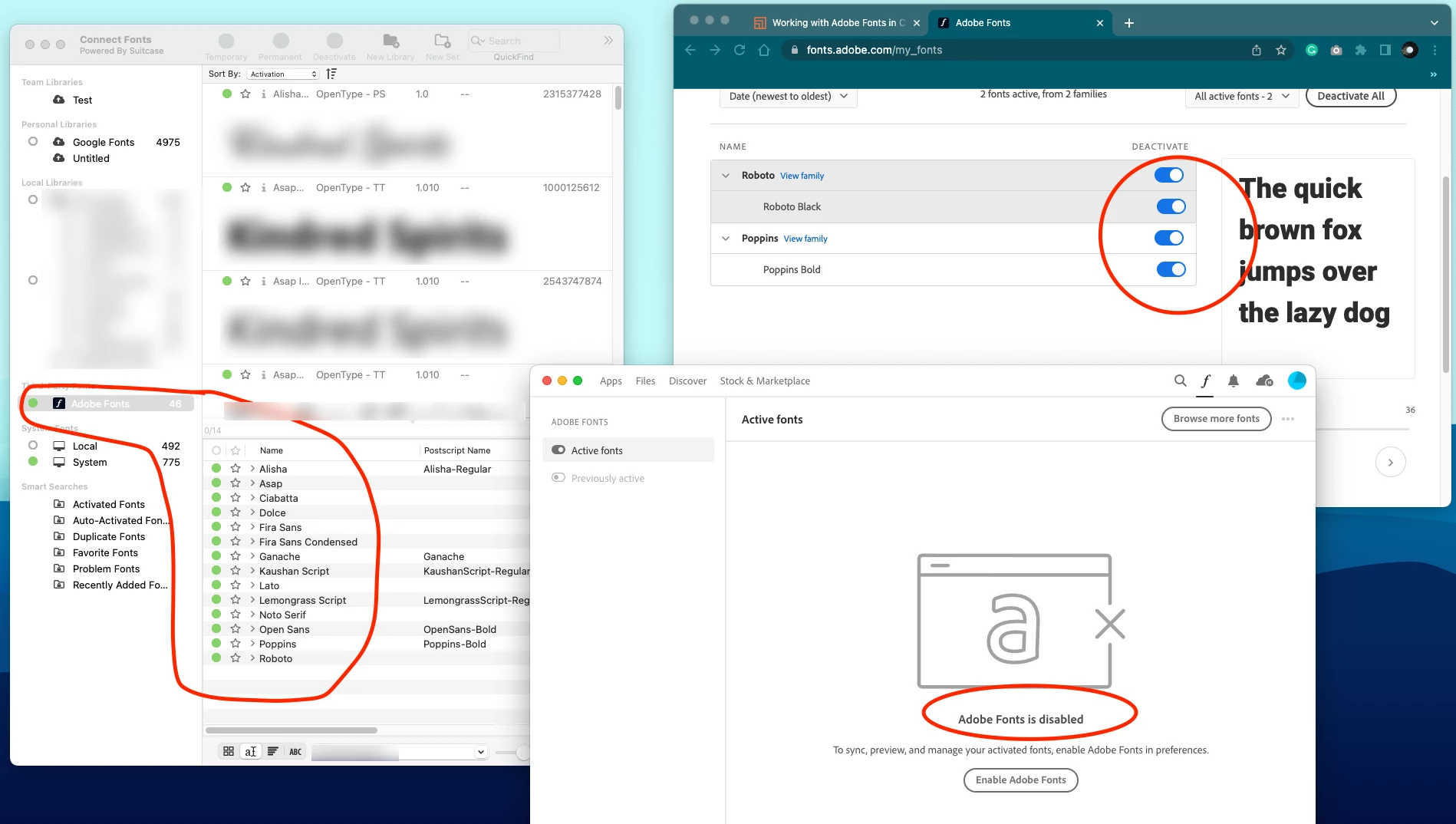Click the Enable Adobe Fonts button

pos(1020,780)
